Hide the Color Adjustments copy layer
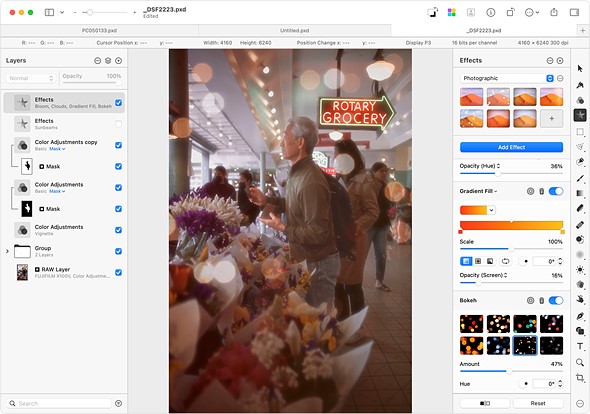The width and height of the screenshot is (590, 414). (119, 145)
